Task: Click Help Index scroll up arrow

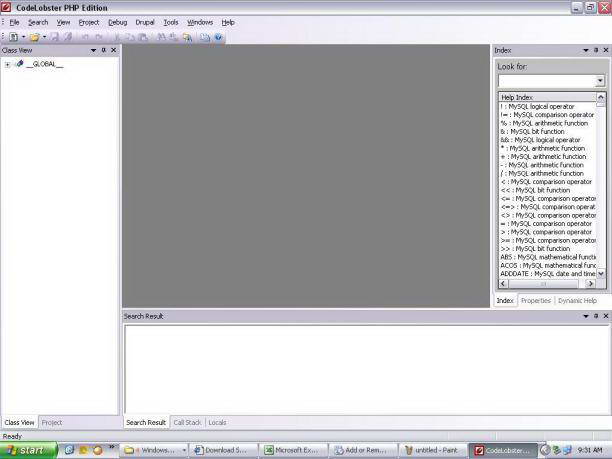Action: (x=601, y=97)
